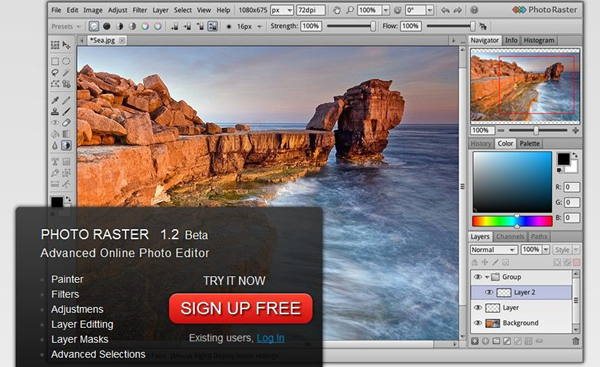600x367 pixels.
Task: Toggle visibility of the layer named Layer
Action: pyautogui.click(x=478, y=307)
